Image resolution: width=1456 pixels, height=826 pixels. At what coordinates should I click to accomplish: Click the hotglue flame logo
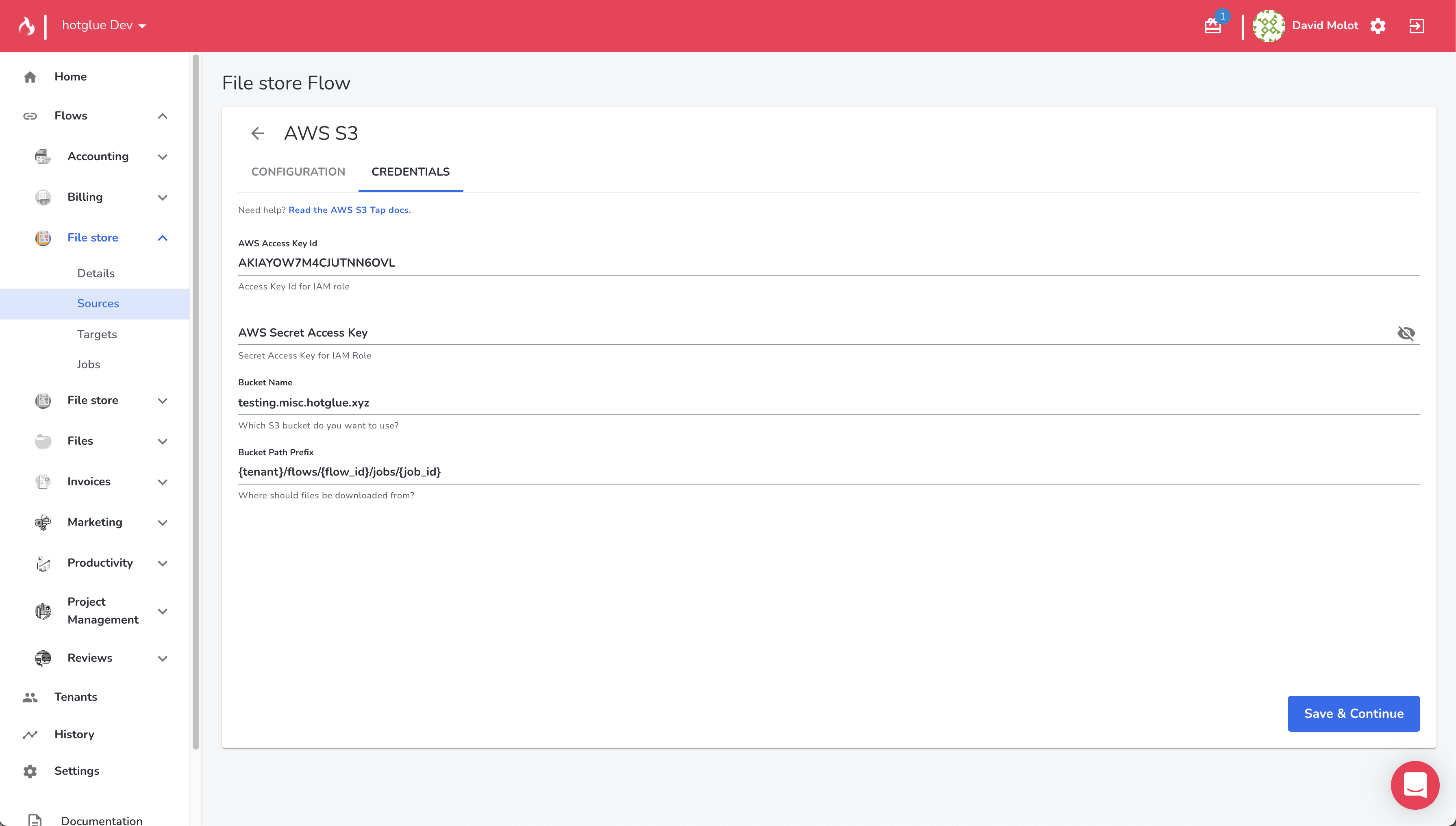point(27,26)
